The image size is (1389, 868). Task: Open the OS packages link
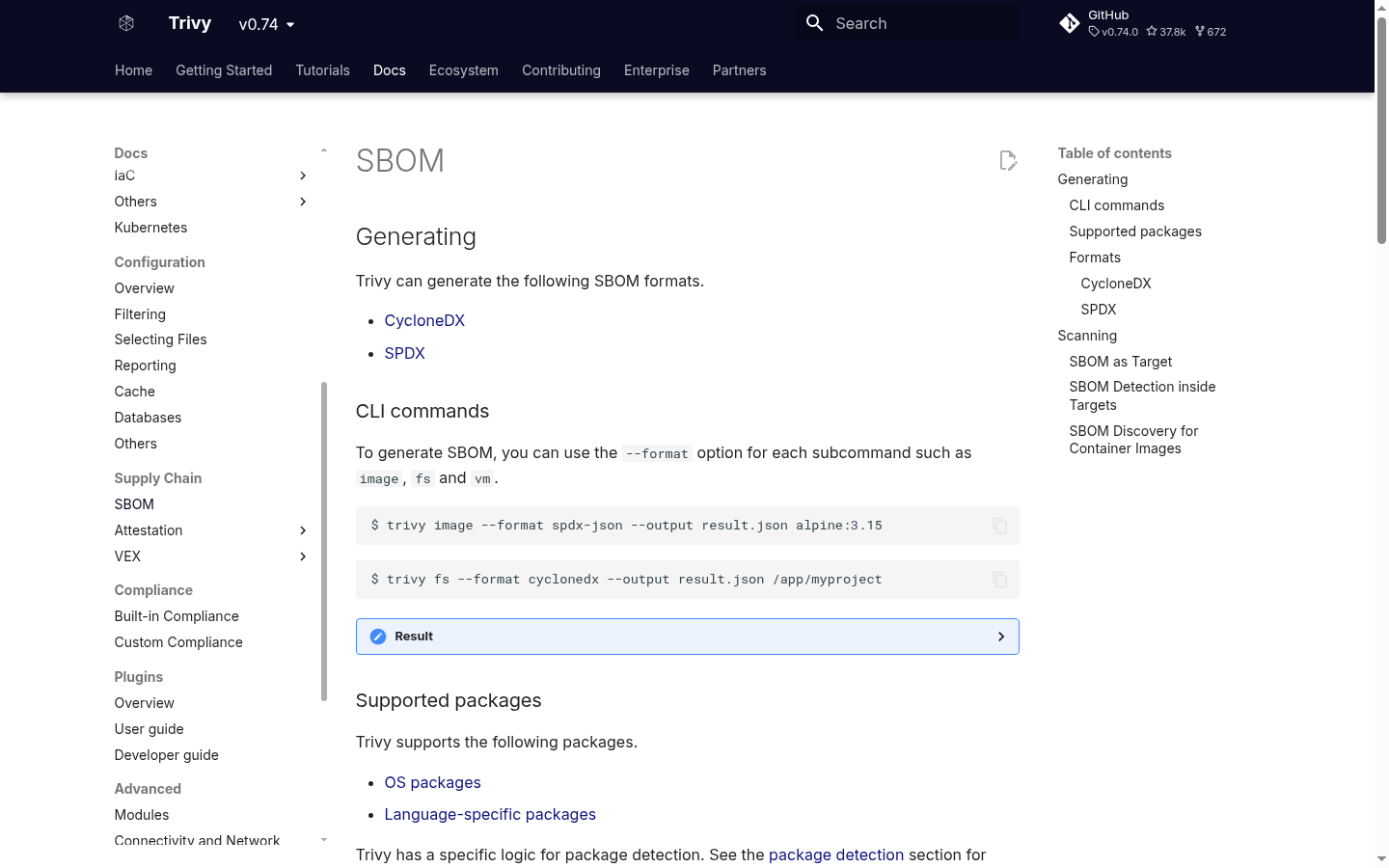tap(432, 782)
